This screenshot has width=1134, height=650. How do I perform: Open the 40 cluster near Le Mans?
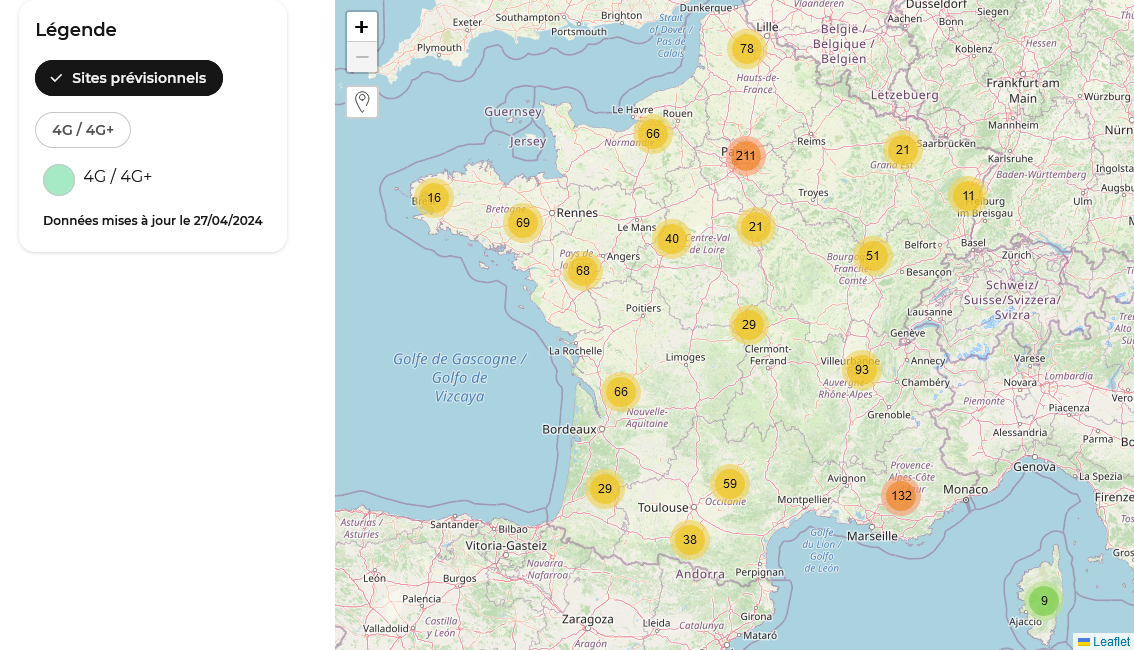pyautogui.click(x=672, y=239)
